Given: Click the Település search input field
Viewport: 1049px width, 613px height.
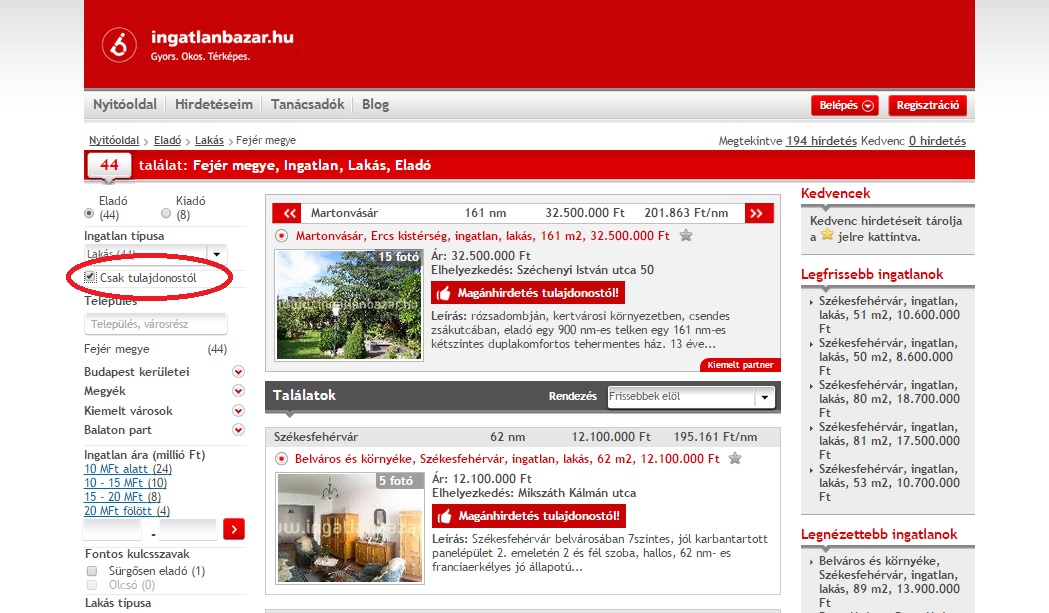Looking at the screenshot, I should coord(156,324).
